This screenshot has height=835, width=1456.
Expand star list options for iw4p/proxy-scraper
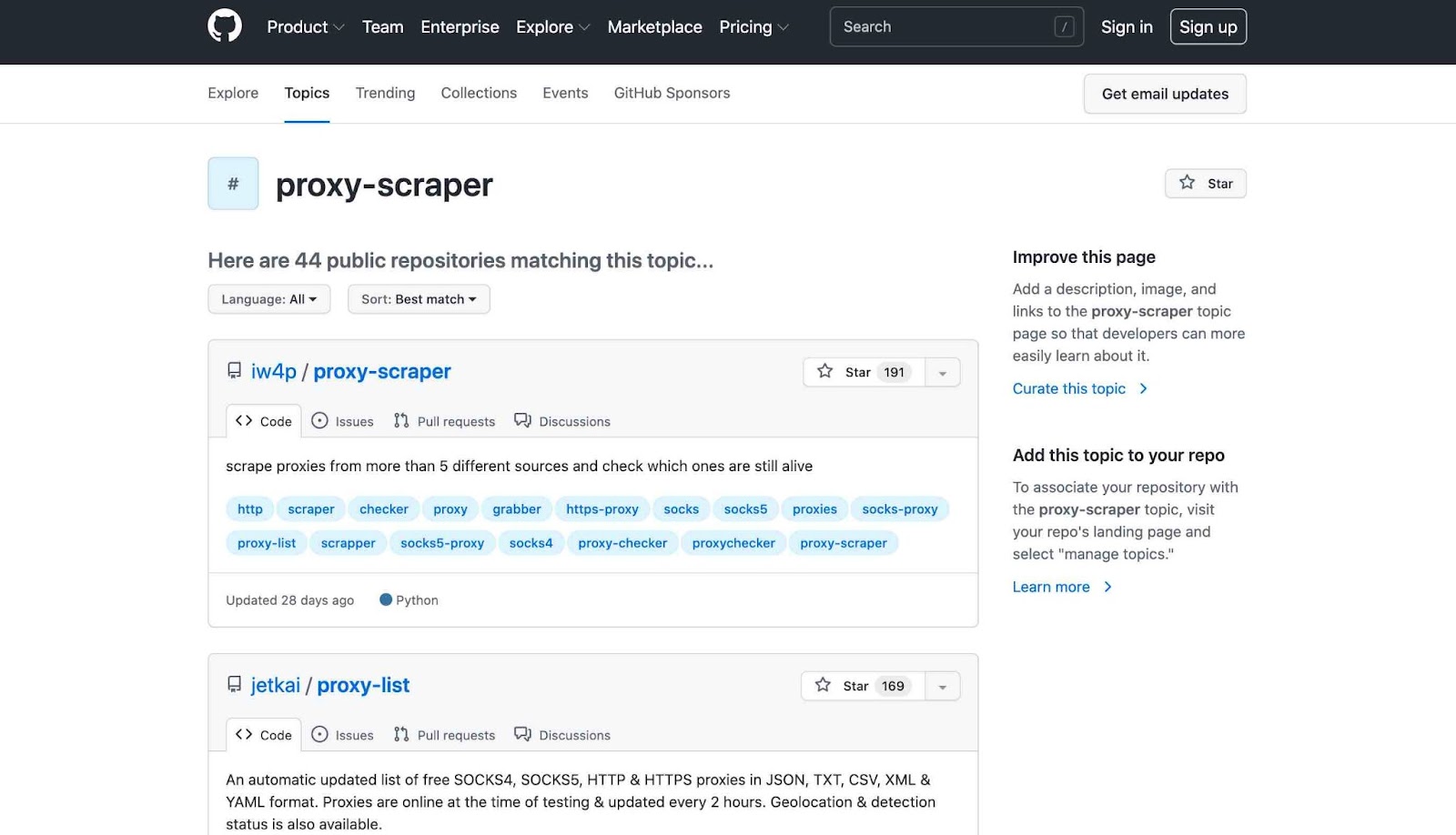(943, 372)
